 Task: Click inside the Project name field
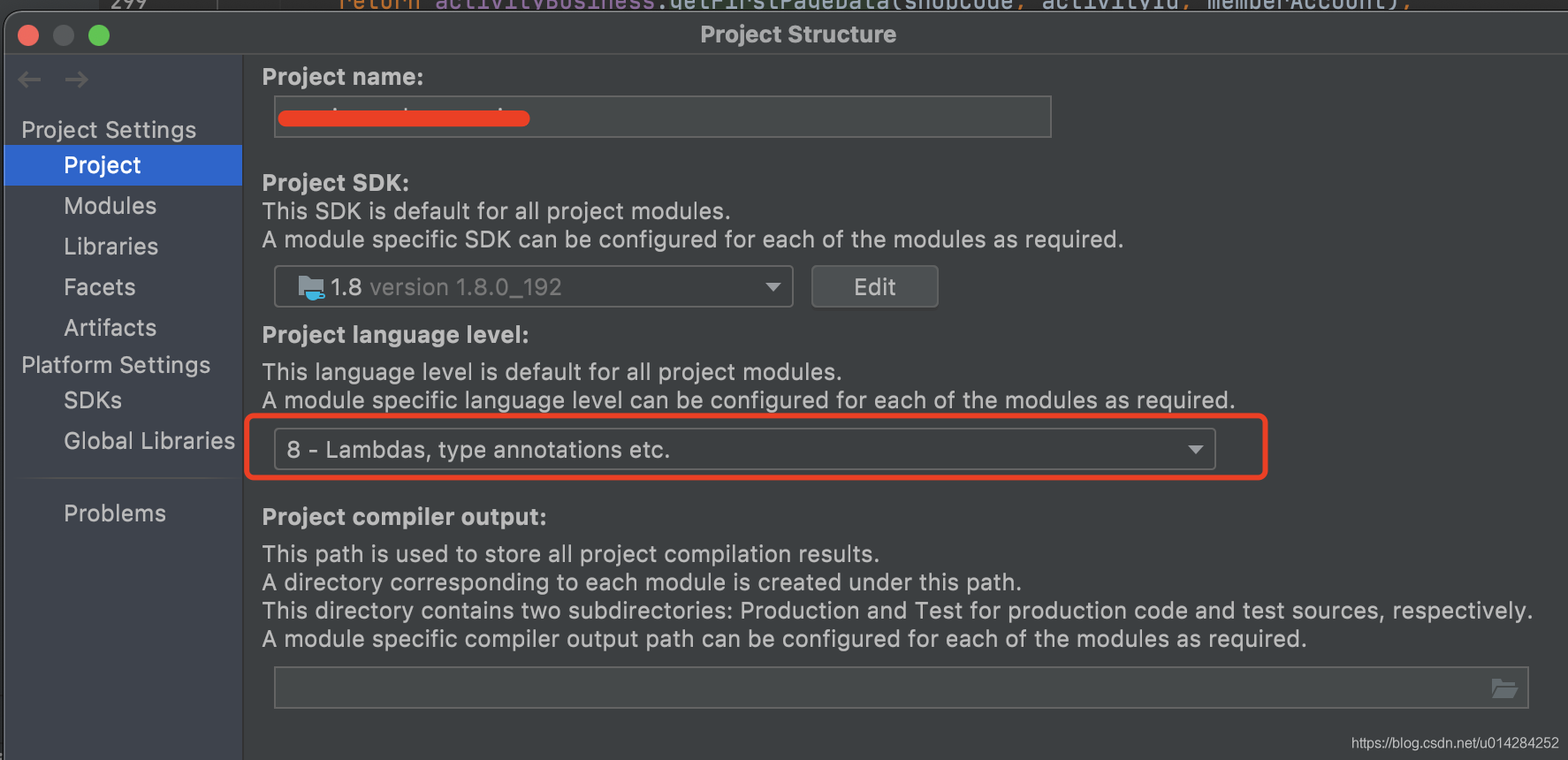click(x=662, y=116)
